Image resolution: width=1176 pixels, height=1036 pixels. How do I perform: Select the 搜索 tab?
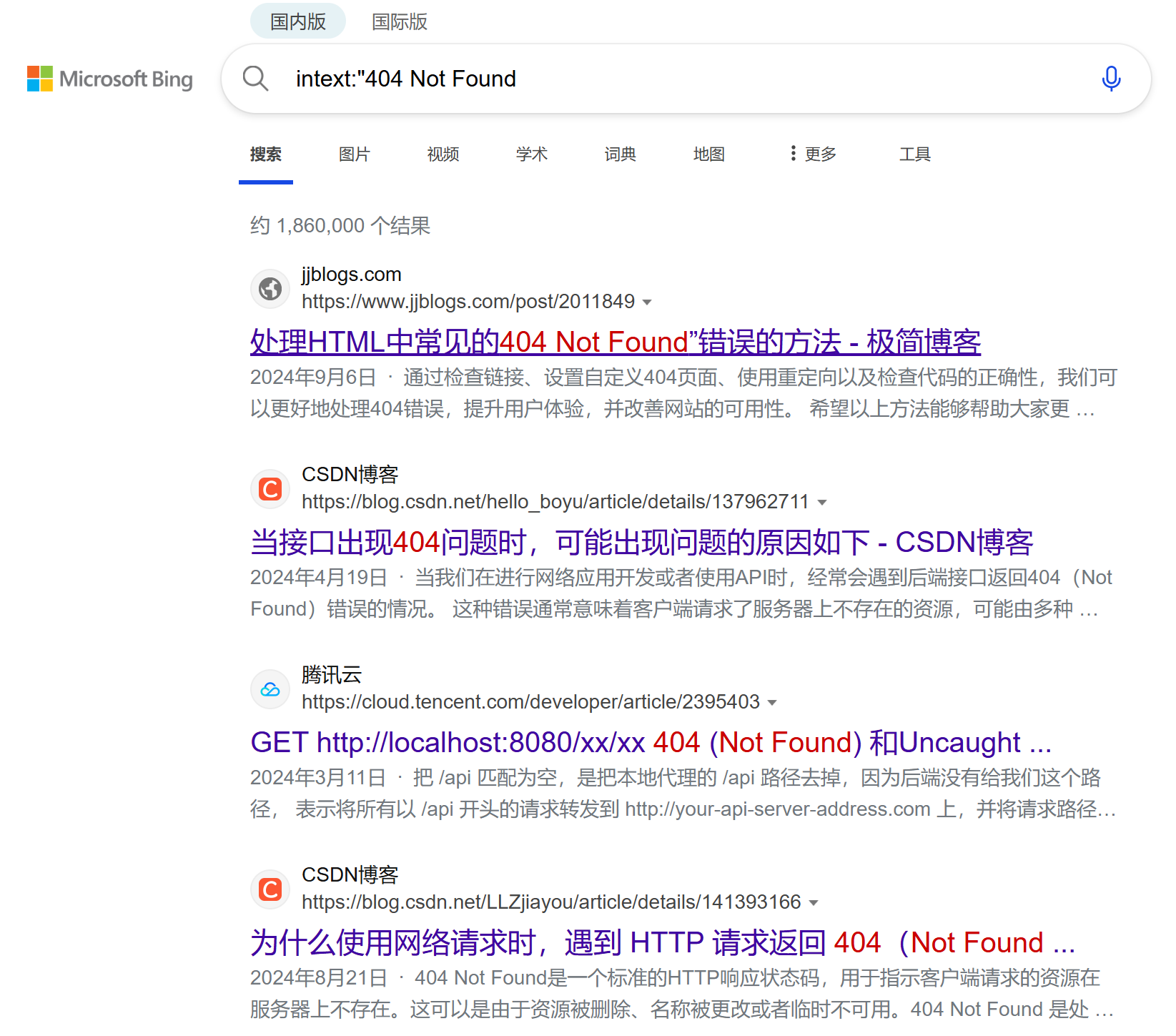[x=266, y=154]
